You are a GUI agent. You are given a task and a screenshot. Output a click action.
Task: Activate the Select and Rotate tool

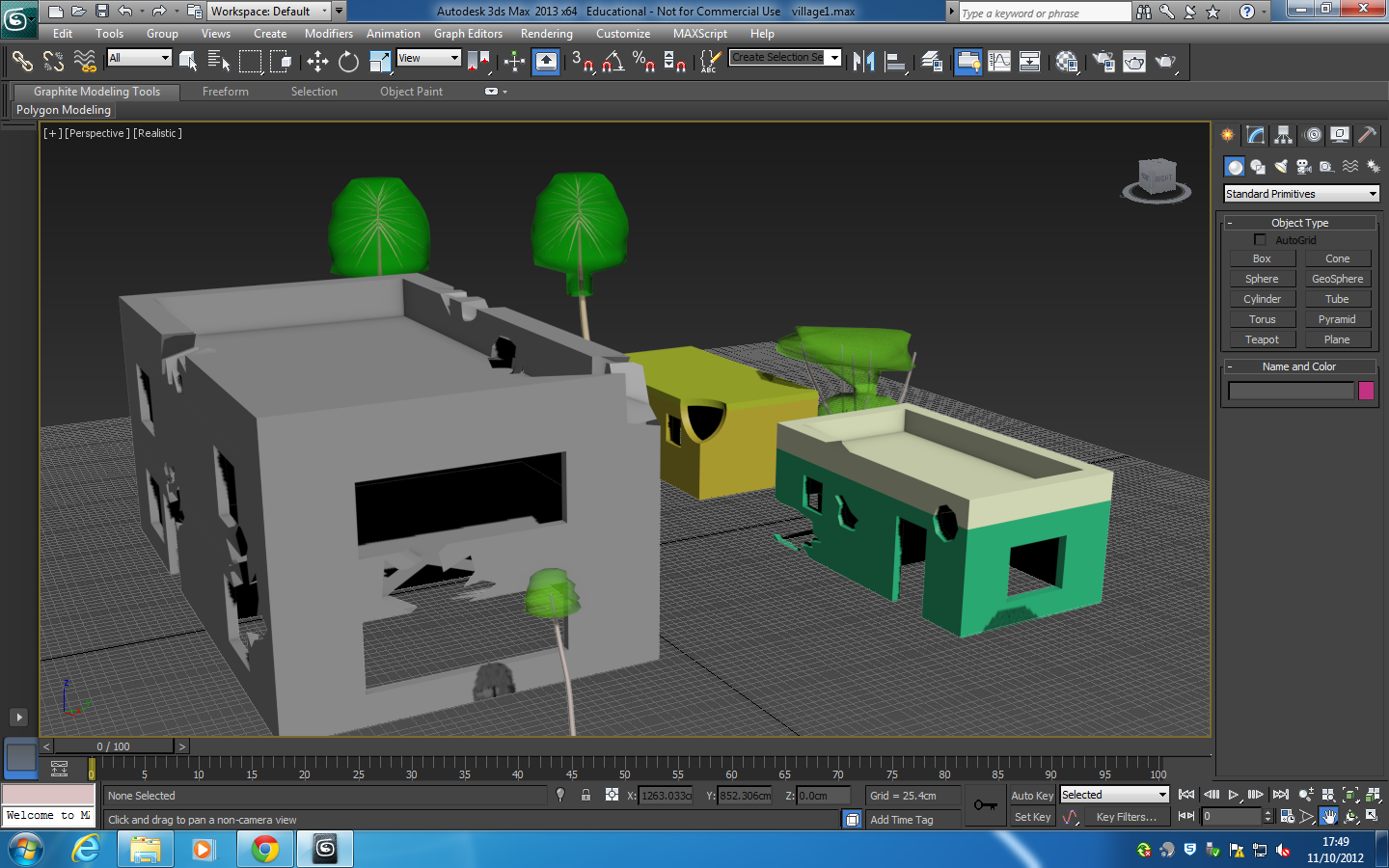click(x=348, y=63)
